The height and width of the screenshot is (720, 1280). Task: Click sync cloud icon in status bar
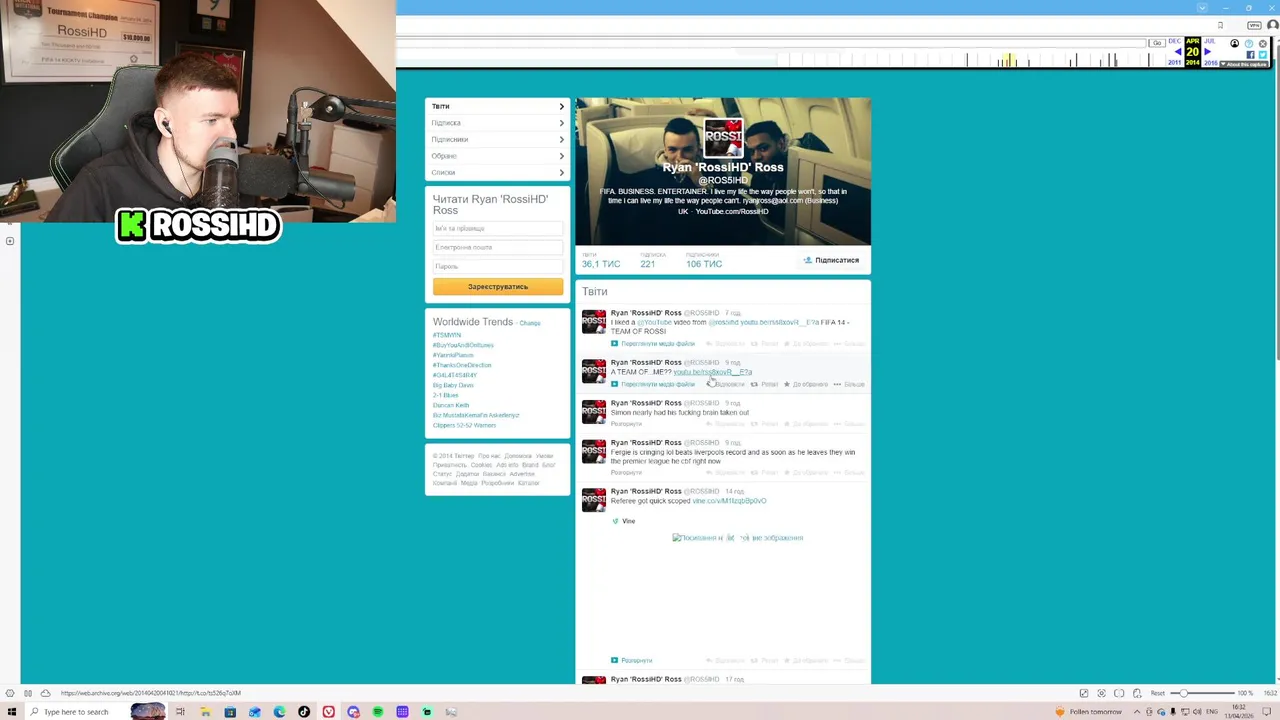(45, 693)
